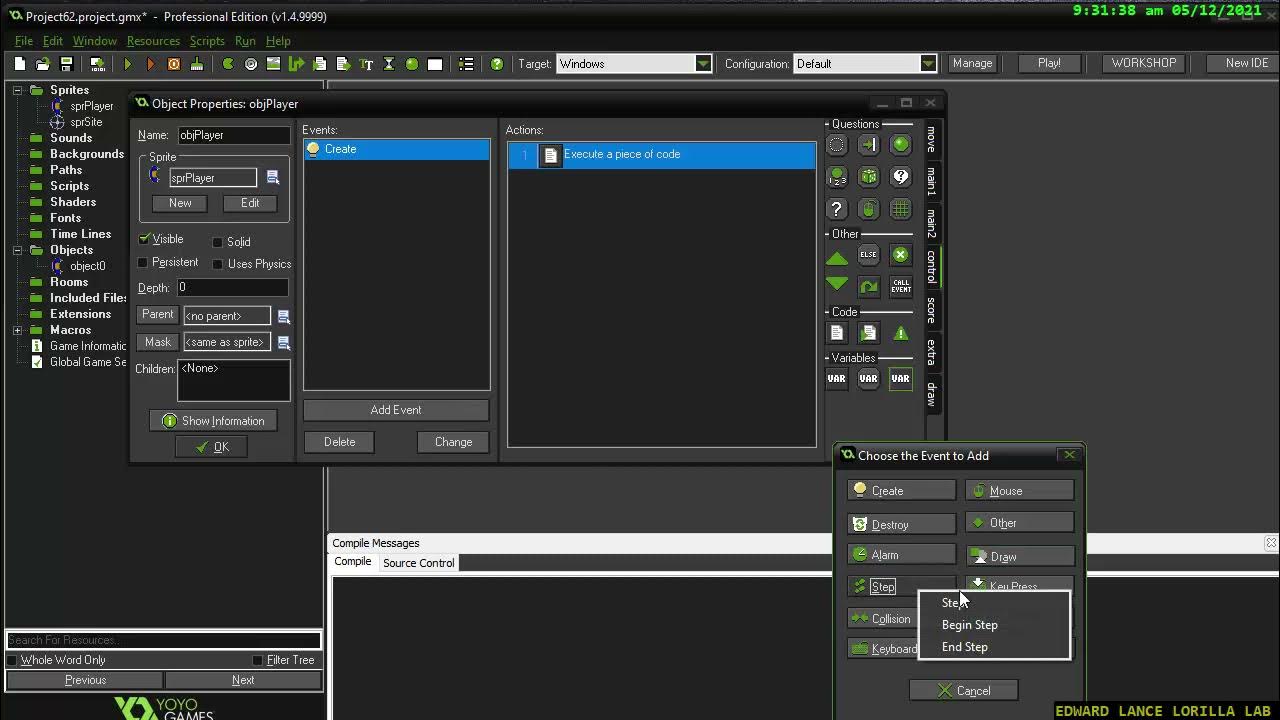Screen dimensions: 1280x720
Task: Click the Create Background picture icon
Action: pyautogui.click(x=273, y=64)
